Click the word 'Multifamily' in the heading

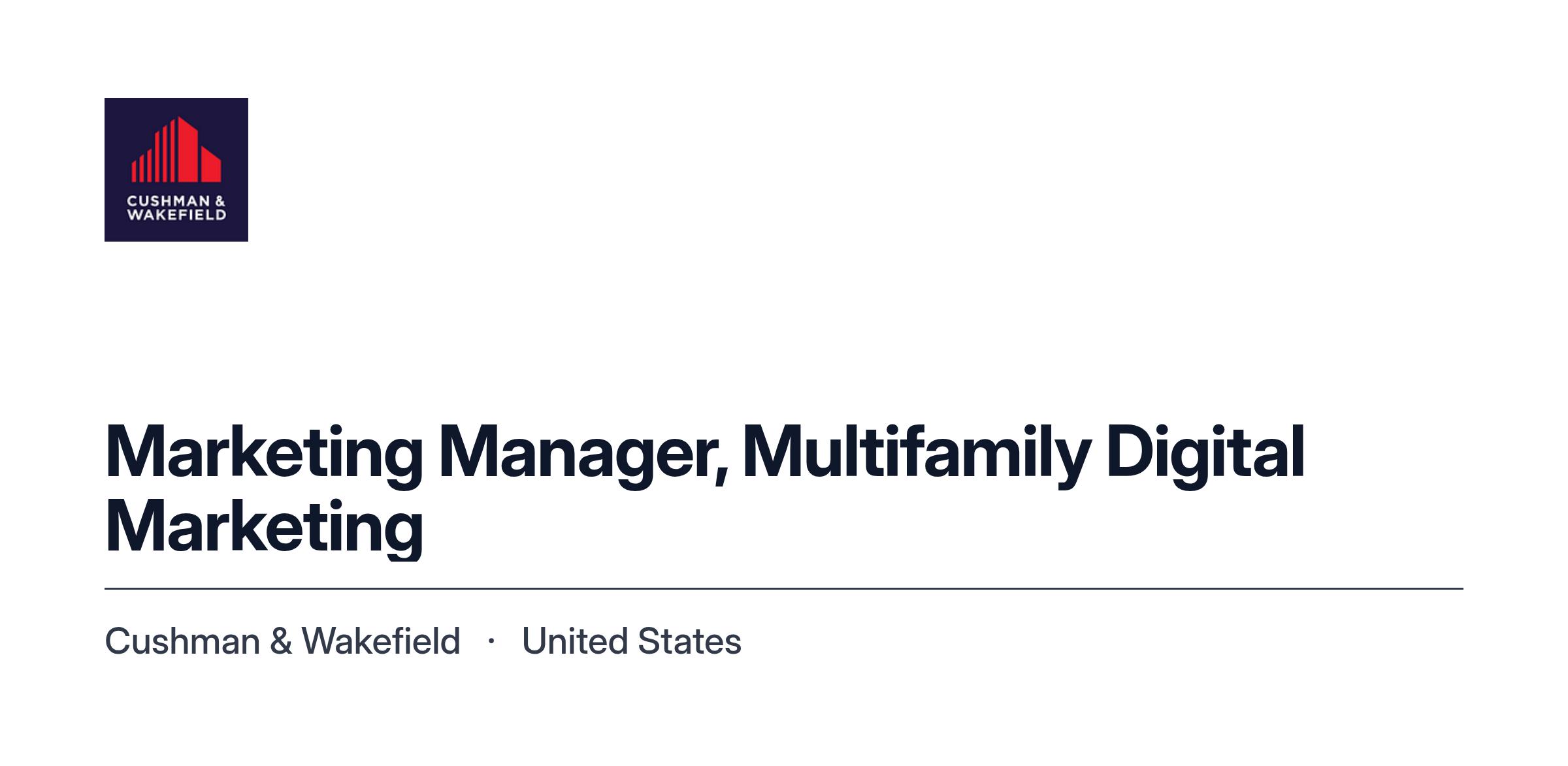click(917, 455)
